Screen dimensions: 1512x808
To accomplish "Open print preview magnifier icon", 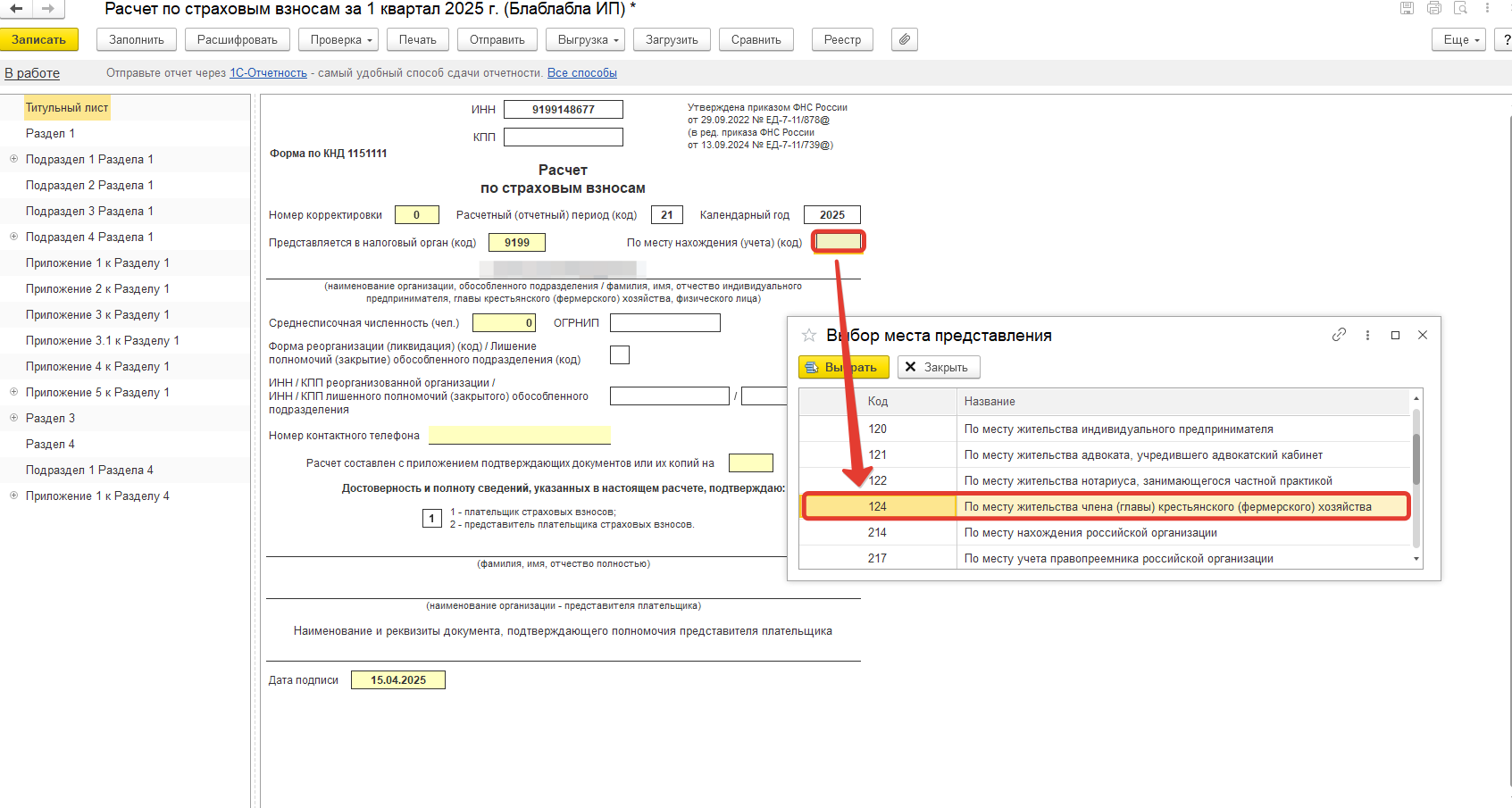I will click(1460, 8).
